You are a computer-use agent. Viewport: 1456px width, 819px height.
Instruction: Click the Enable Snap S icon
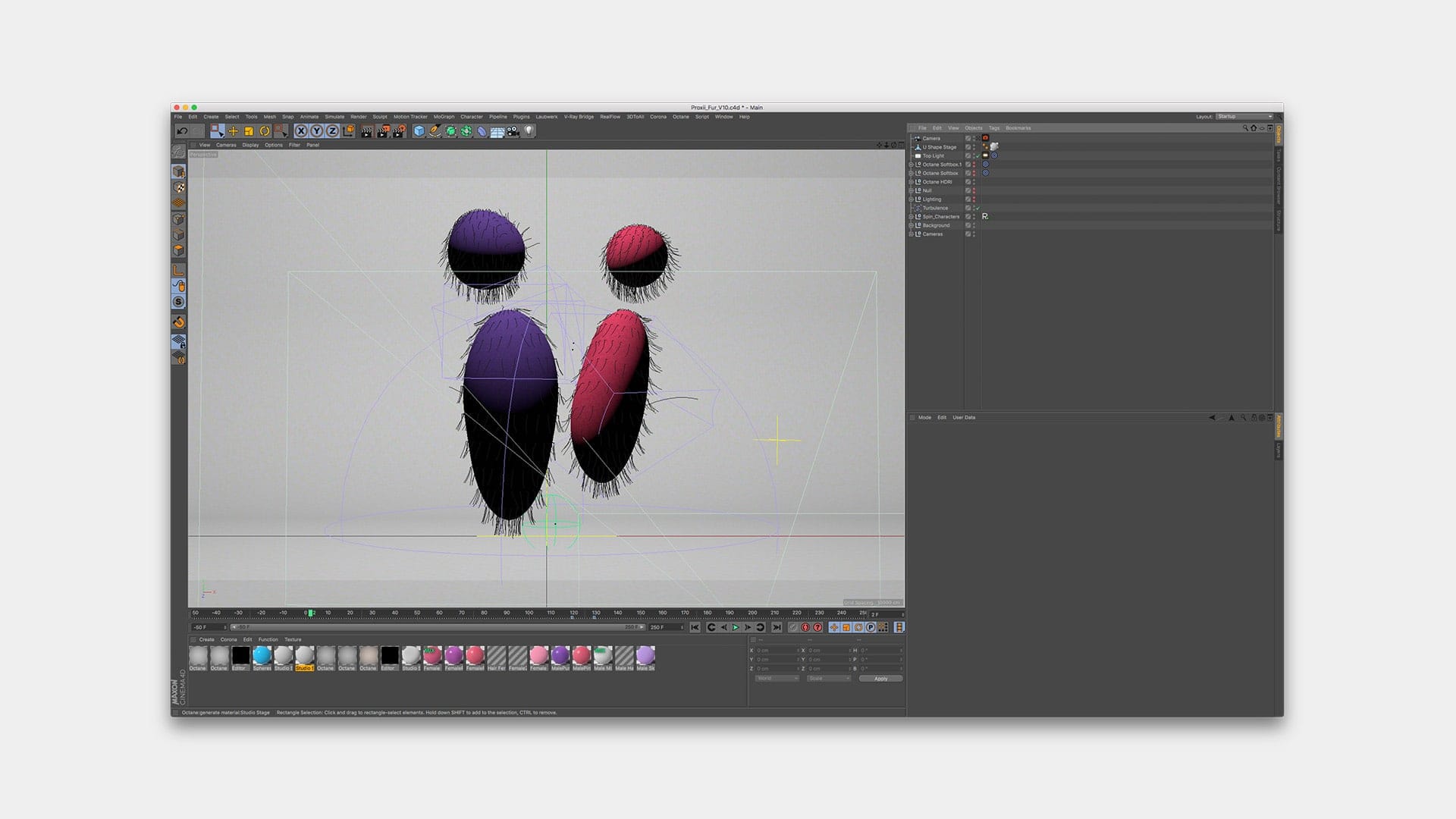point(178,302)
